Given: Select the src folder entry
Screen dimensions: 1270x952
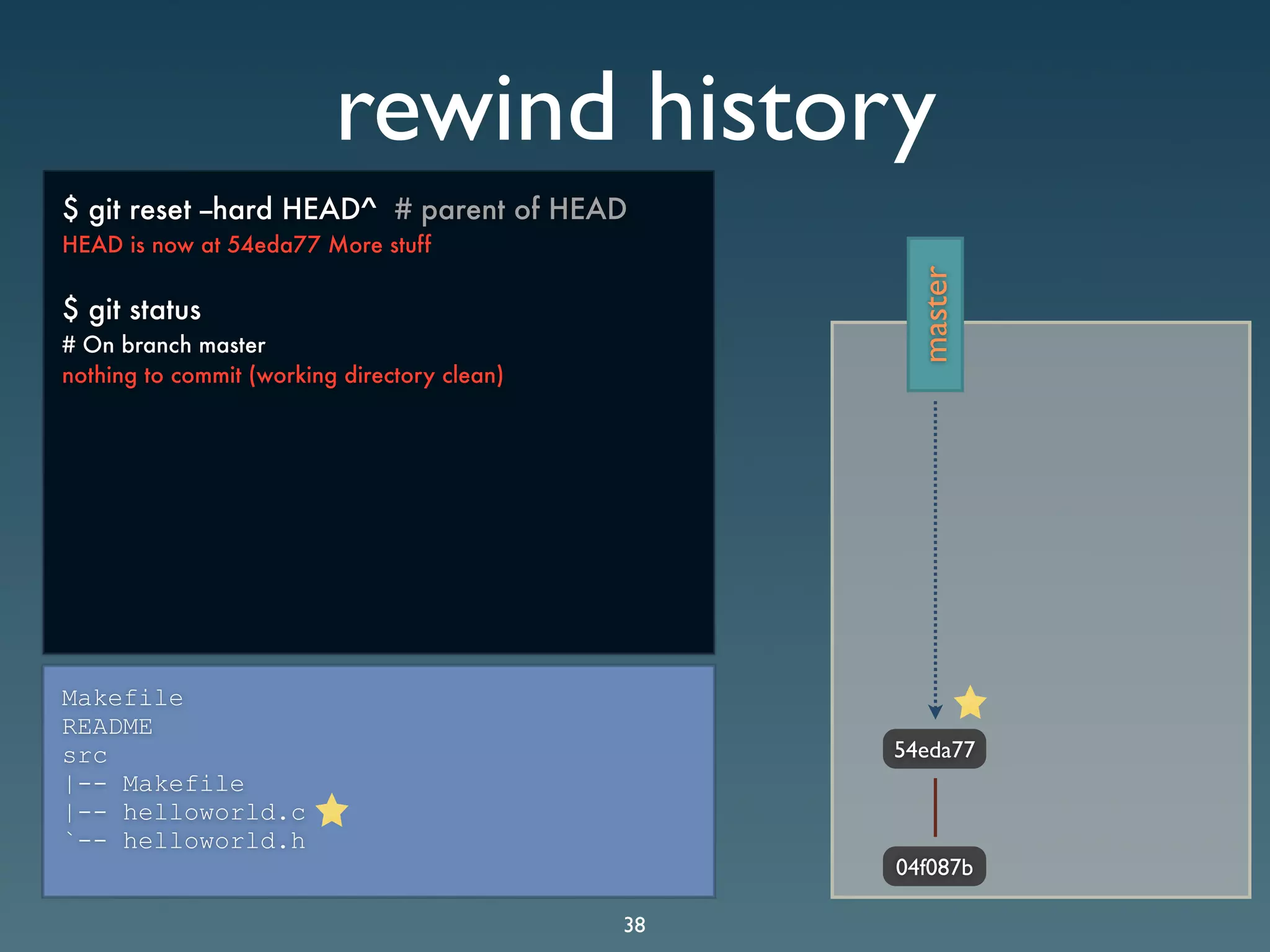Looking at the screenshot, I should coord(85,755).
